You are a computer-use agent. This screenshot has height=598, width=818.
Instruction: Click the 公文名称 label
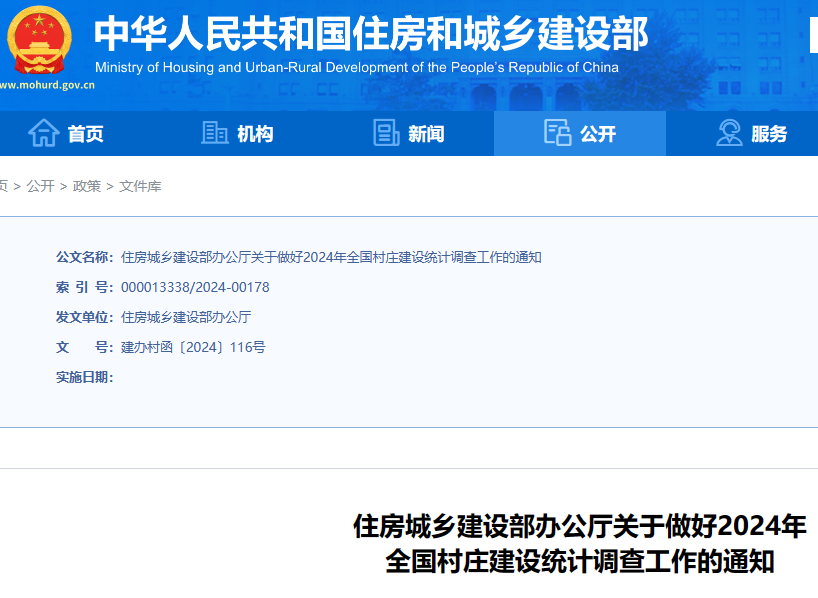click(x=85, y=257)
